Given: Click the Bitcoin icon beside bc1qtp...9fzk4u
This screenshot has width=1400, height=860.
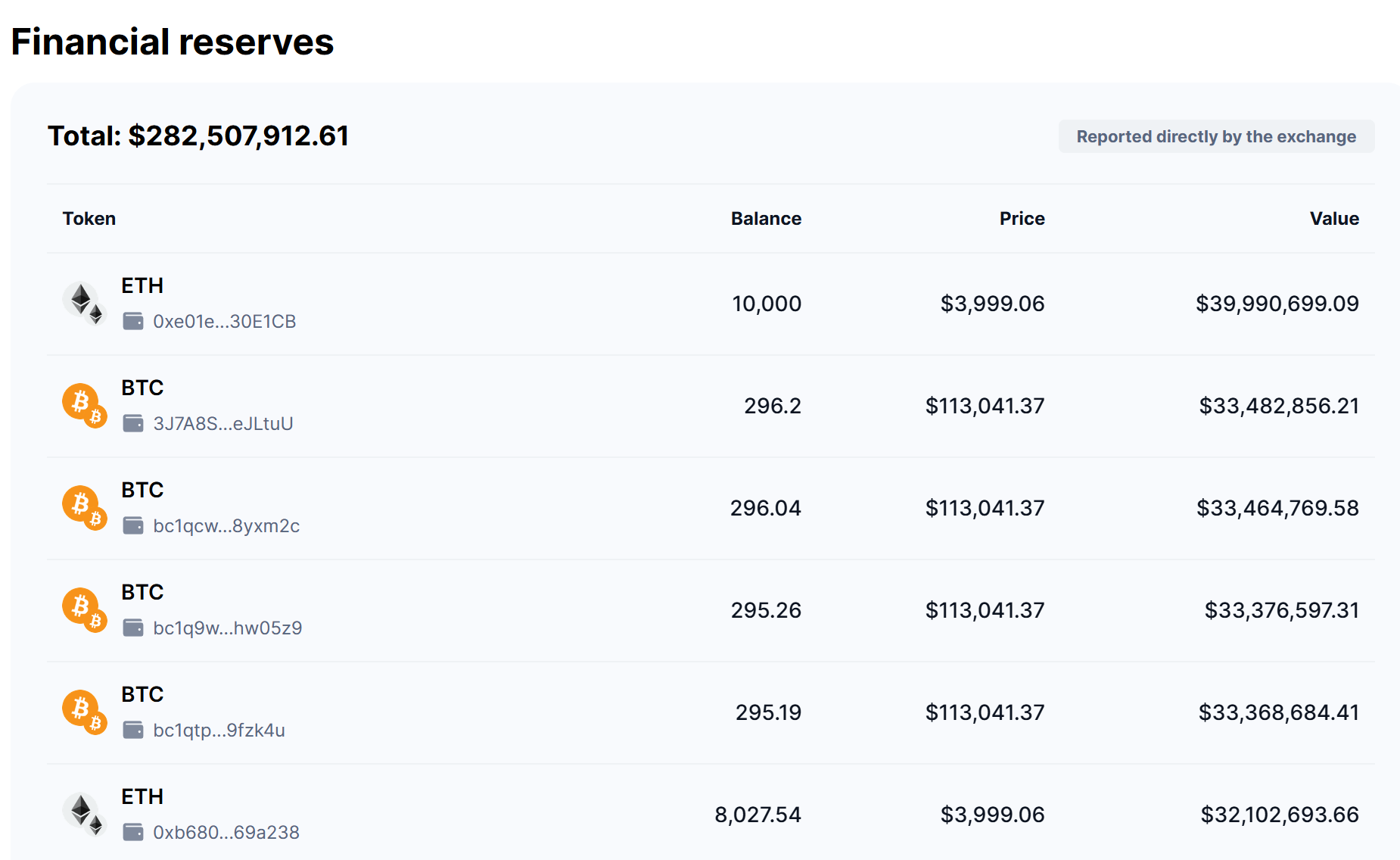Looking at the screenshot, I should tap(84, 712).
